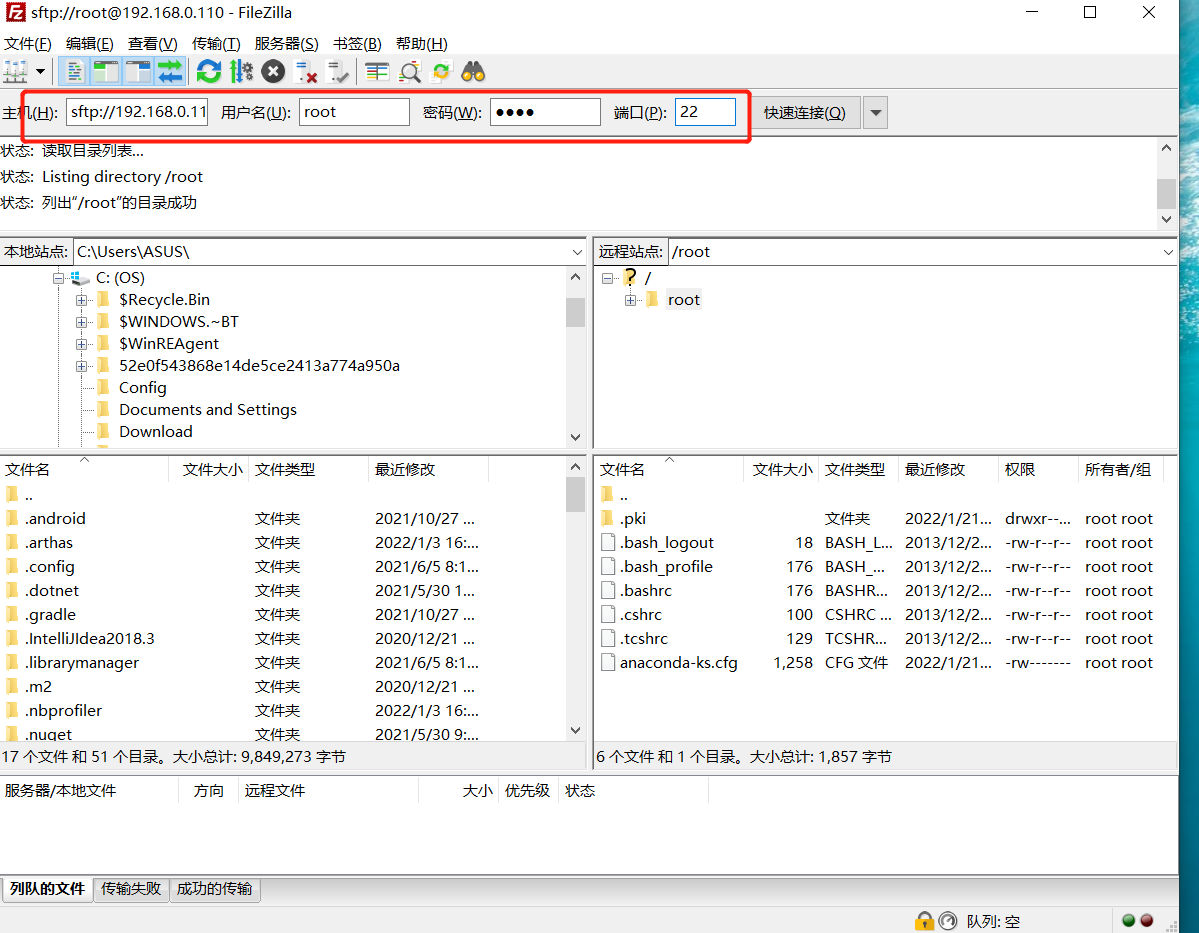Viewport: 1199px width, 933px height.
Task: Select the Download folder in local tree
Action: tap(155, 432)
